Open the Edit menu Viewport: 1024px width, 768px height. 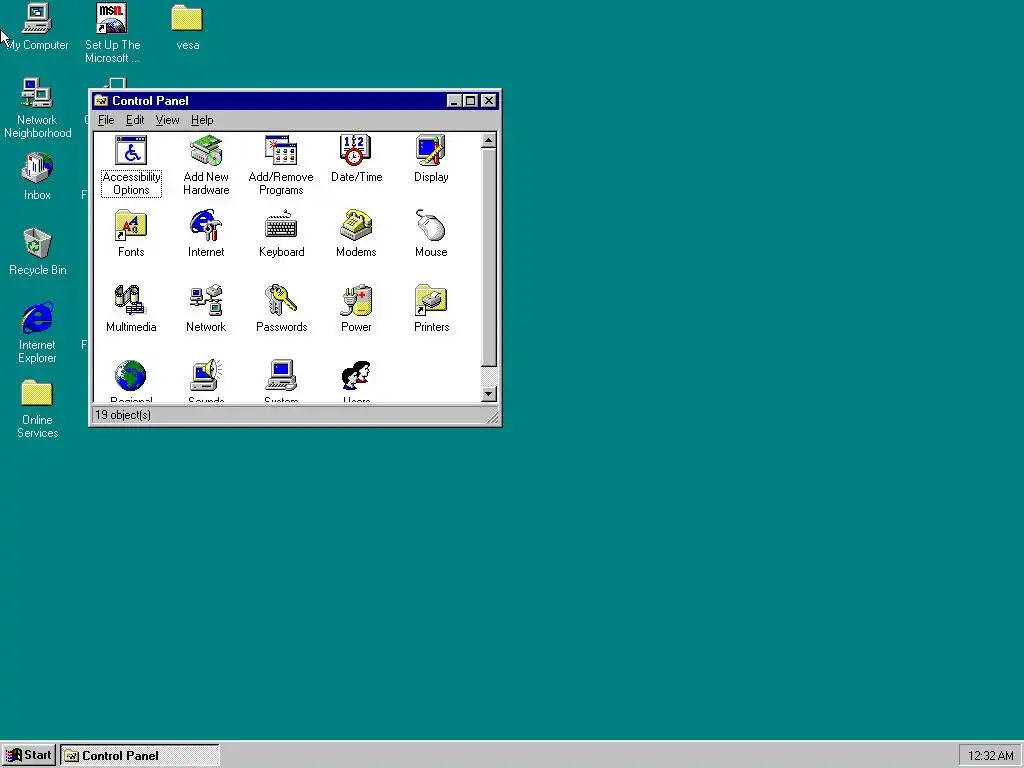tap(135, 120)
